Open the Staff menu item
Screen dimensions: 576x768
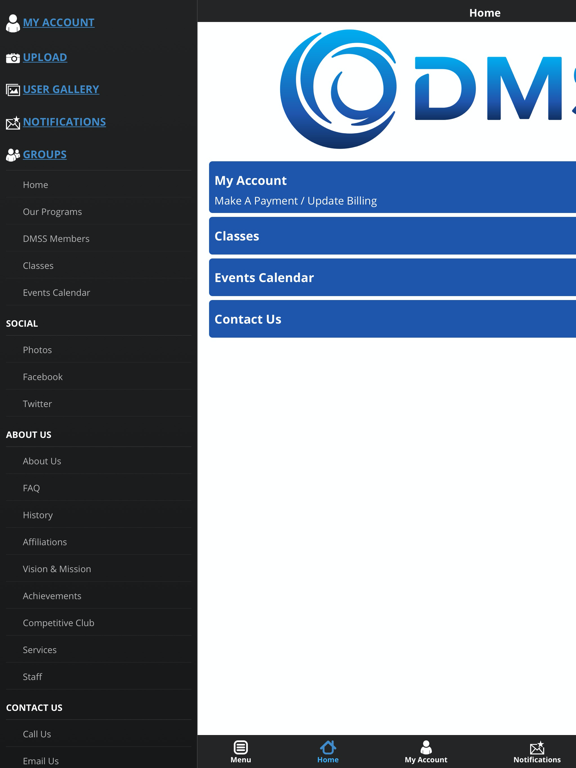[x=98, y=676]
